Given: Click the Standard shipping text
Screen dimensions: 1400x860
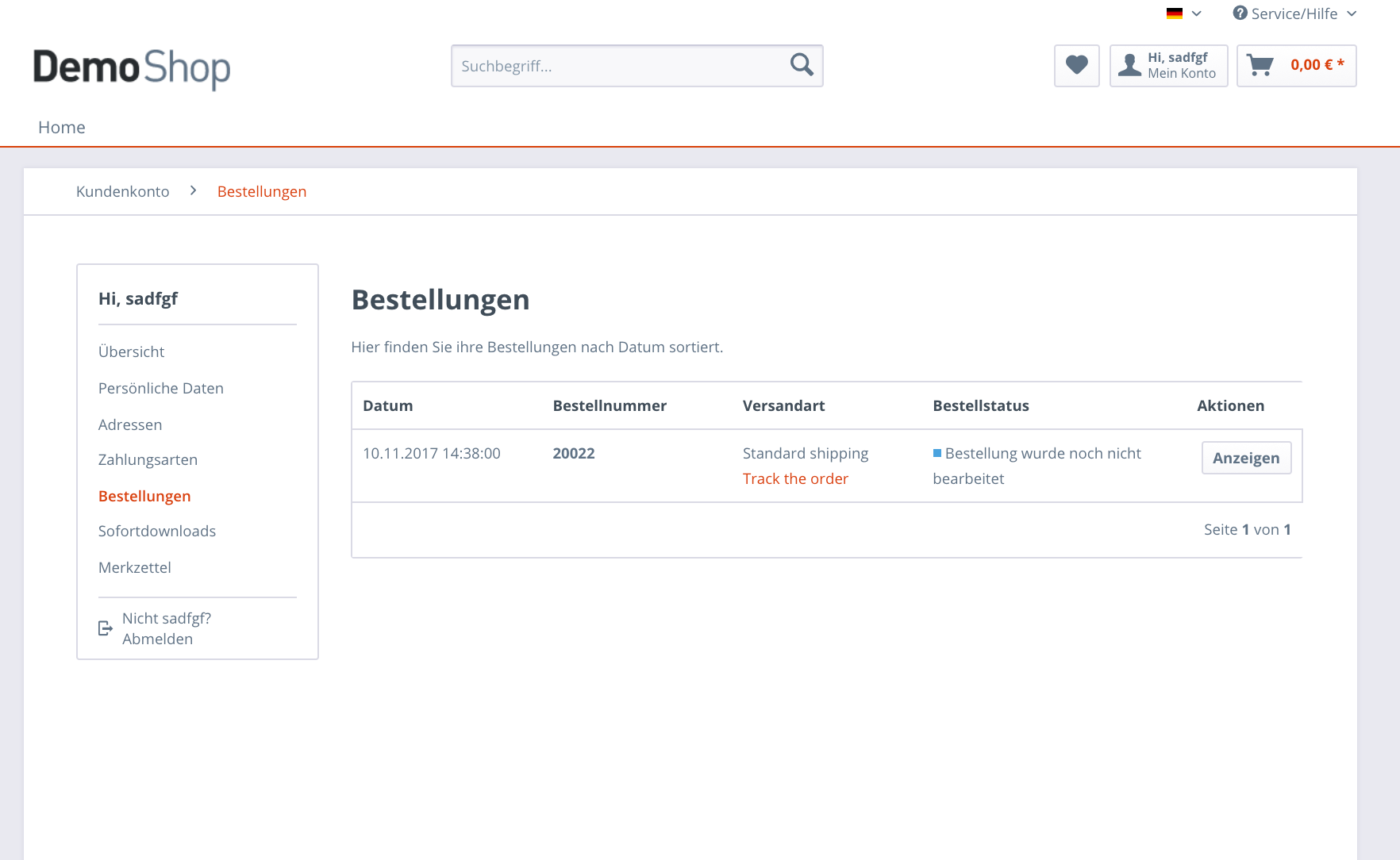Looking at the screenshot, I should (x=806, y=453).
